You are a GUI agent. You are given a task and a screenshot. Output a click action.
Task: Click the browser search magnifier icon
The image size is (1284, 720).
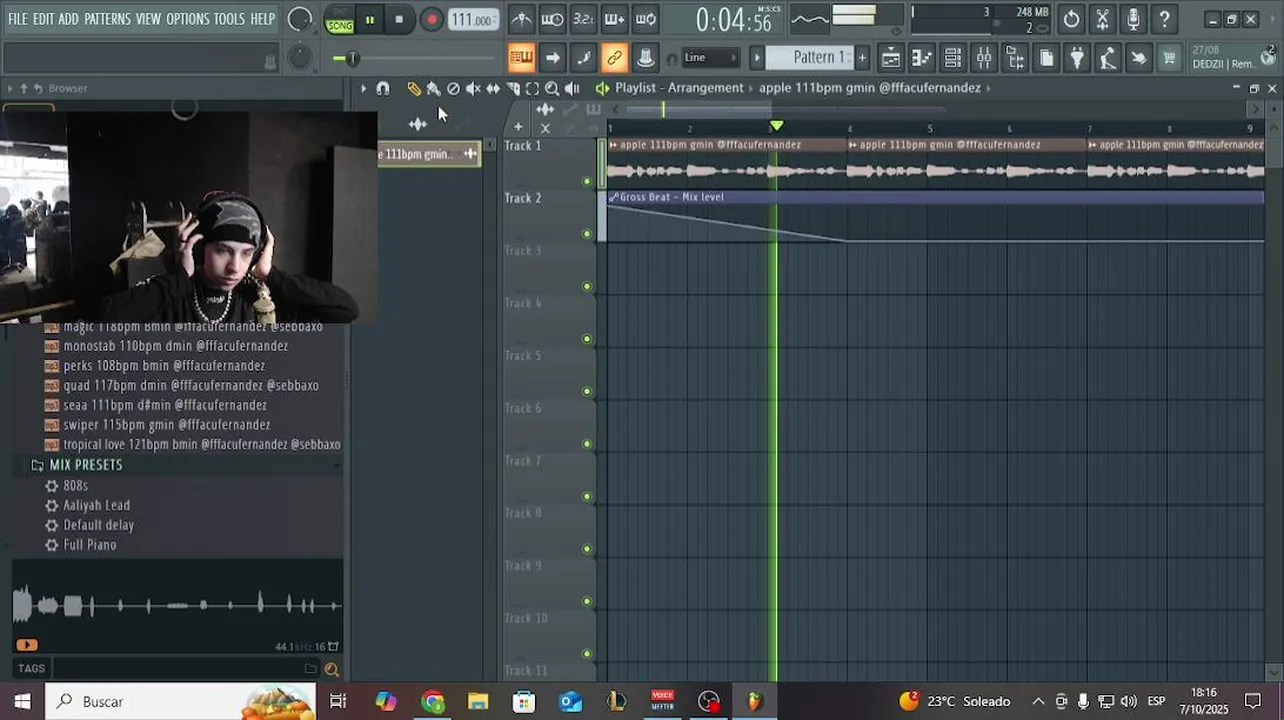(331, 669)
